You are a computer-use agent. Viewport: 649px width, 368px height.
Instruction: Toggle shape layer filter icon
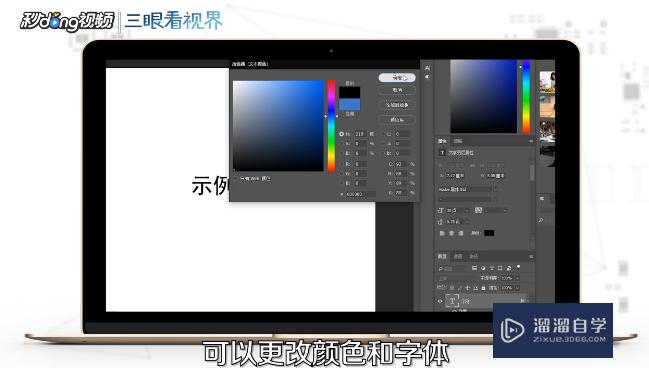coord(500,268)
